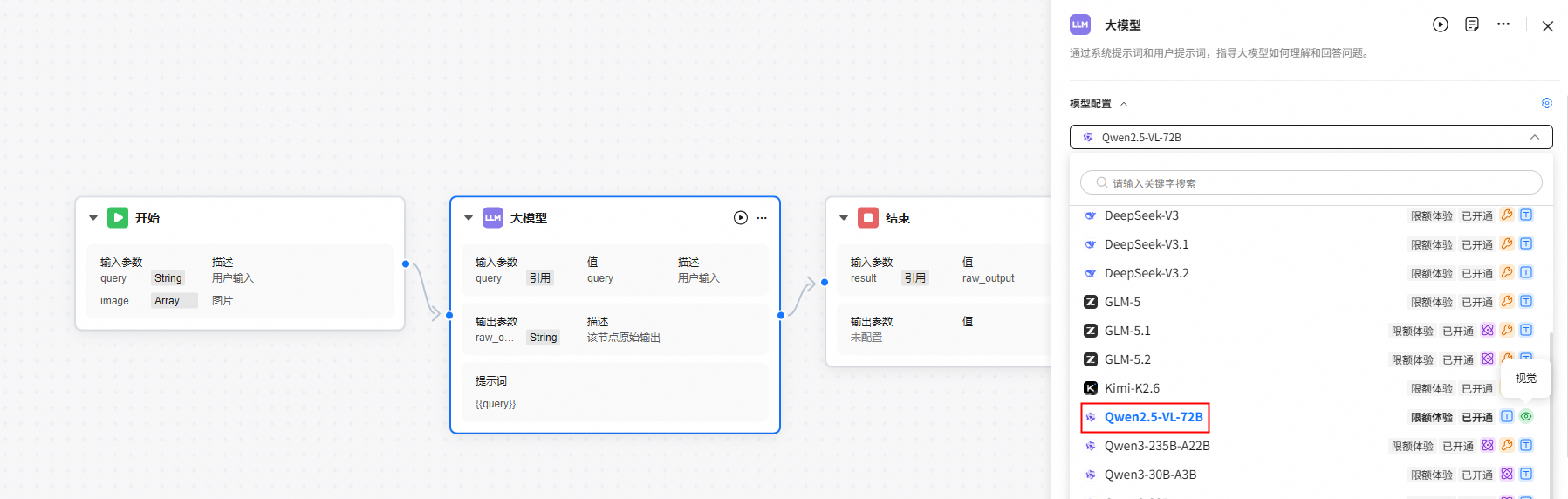Run the LLM node from the side panel

point(1441,24)
